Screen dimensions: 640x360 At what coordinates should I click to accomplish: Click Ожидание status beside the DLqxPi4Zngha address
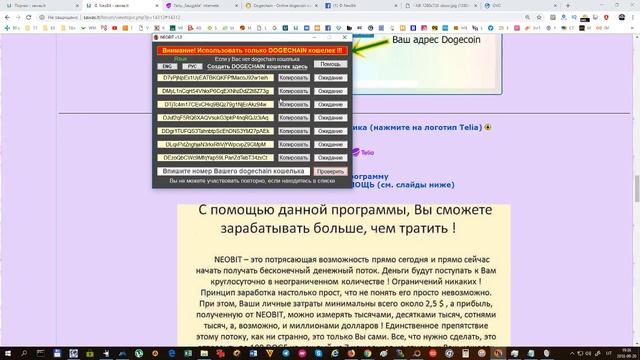(331, 144)
